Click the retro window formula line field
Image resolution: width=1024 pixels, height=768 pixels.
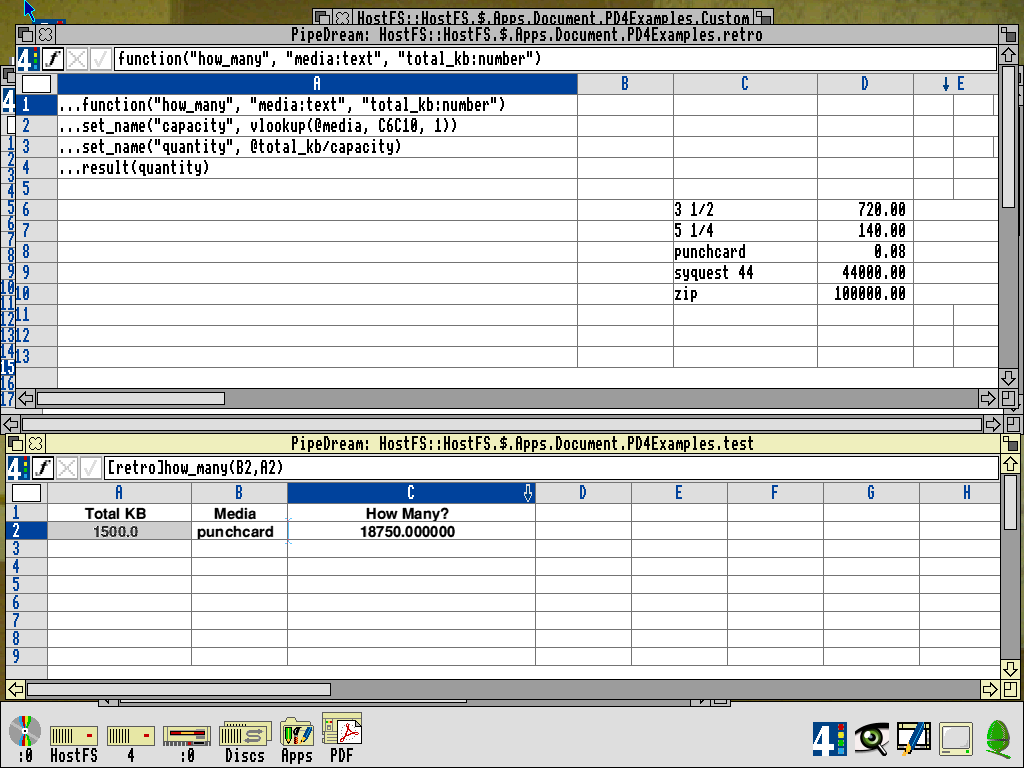(555, 59)
